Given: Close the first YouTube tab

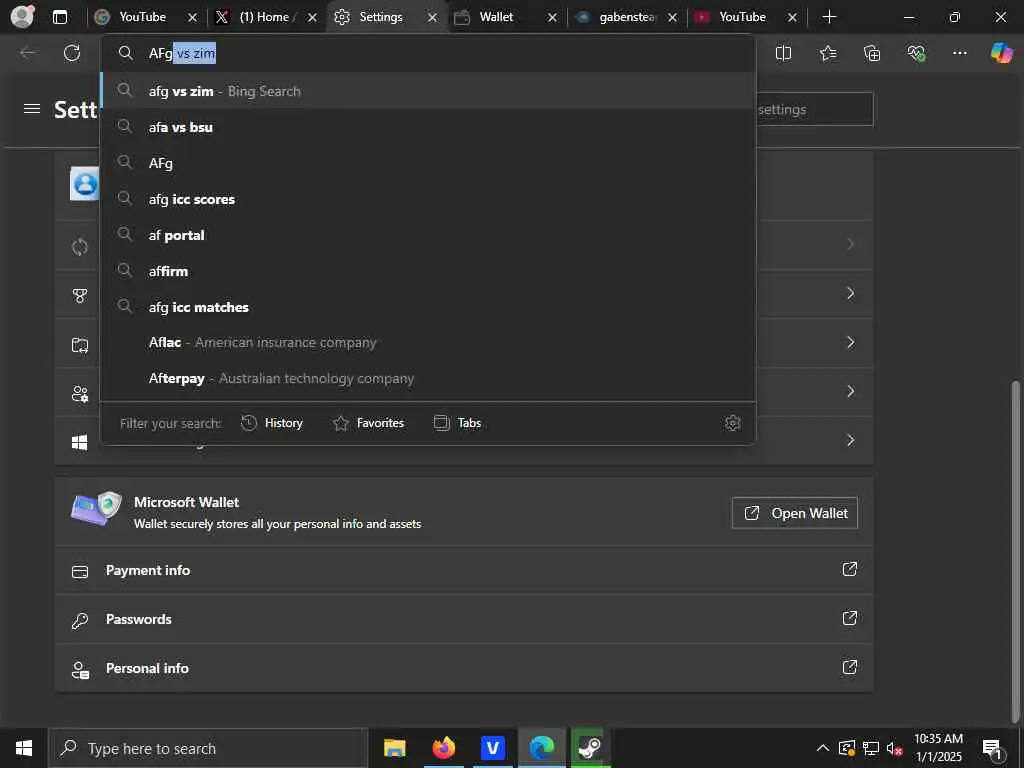Looking at the screenshot, I should tap(193, 18).
